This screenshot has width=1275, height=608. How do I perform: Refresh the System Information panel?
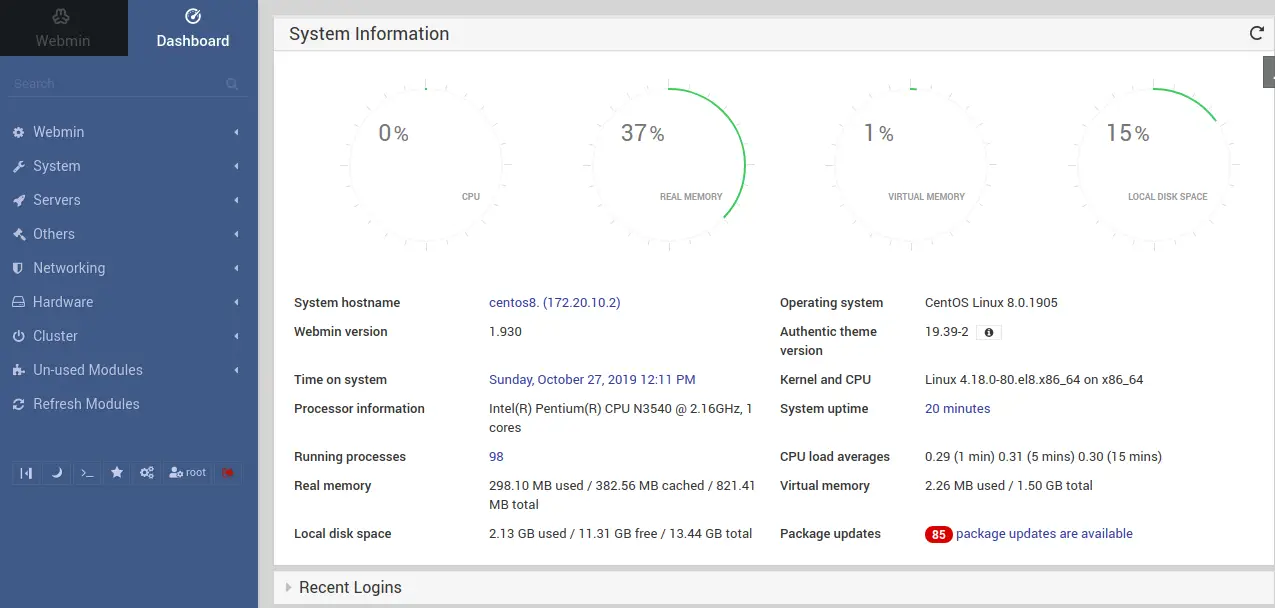click(x=1257, y=33)
